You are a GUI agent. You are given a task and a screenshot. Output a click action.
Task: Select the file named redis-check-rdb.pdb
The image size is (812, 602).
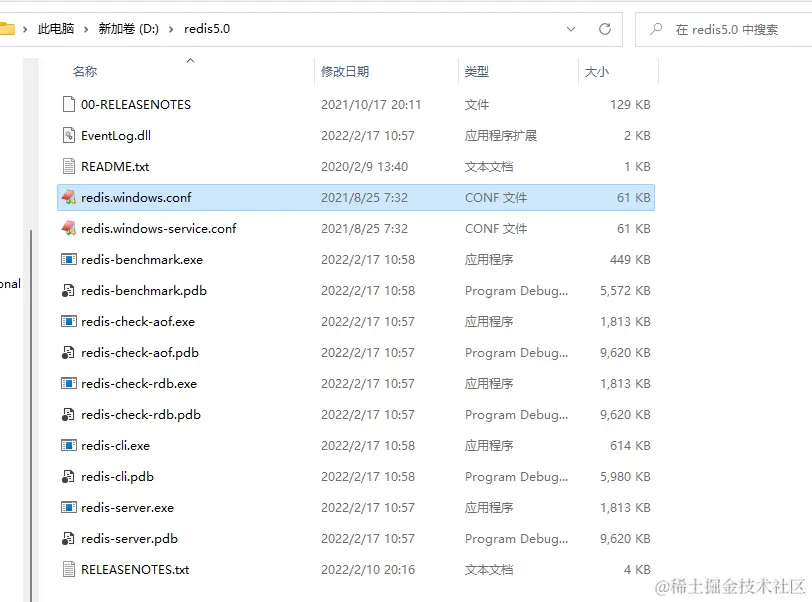pyautogui.click(x=141, y=415)
